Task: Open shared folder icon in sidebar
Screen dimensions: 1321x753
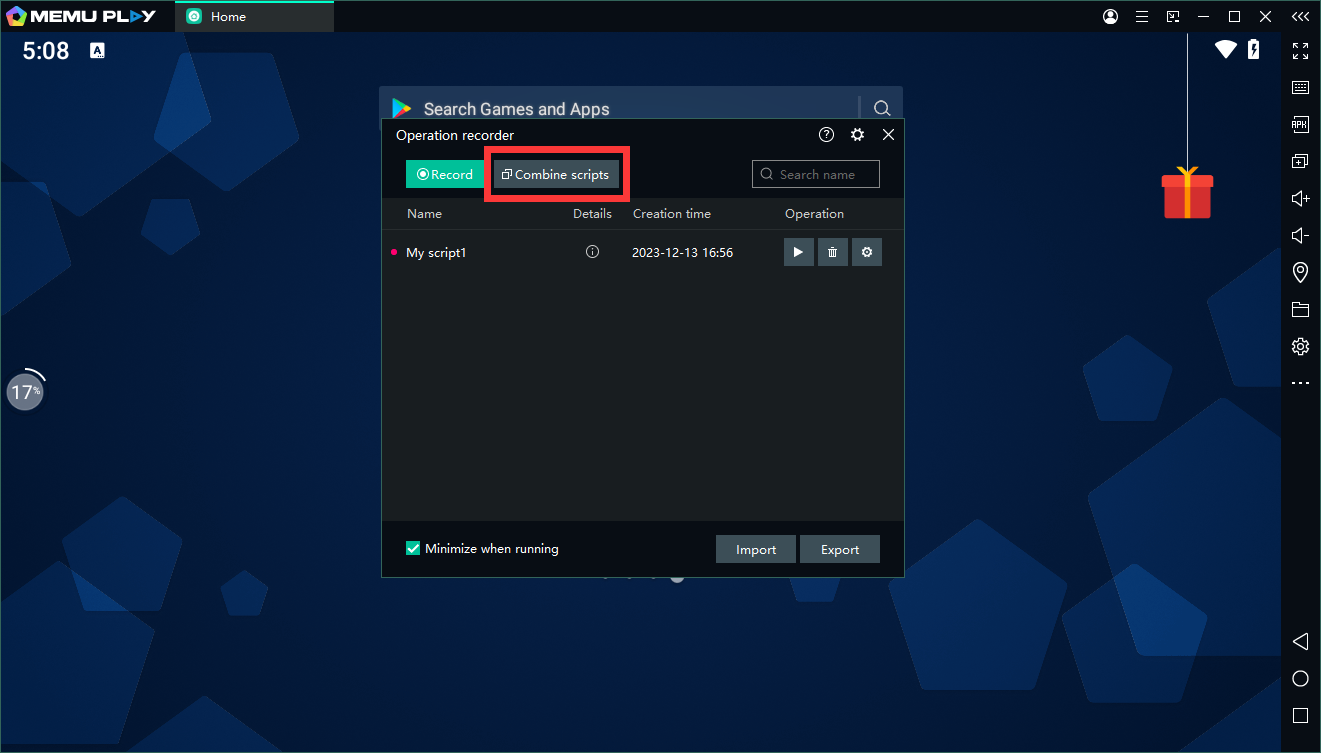Action: (x=1300, y=309)
